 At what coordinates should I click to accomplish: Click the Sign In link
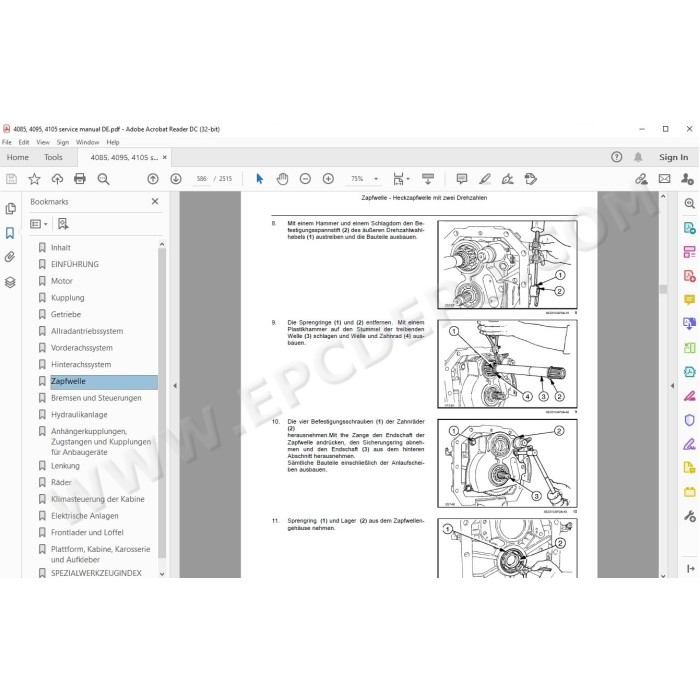673,157
